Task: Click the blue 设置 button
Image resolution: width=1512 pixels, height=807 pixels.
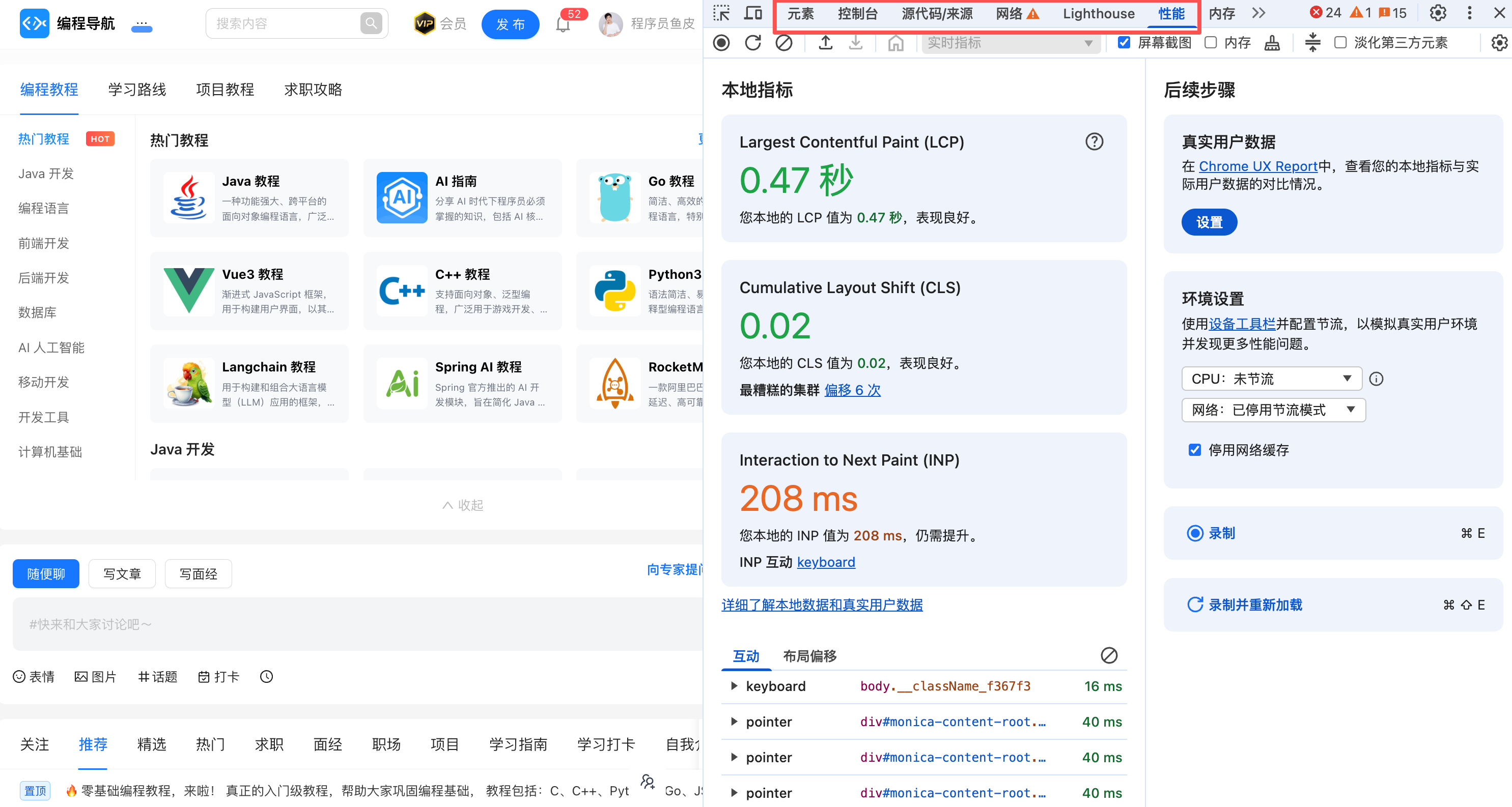Action: coord(1209,222)
